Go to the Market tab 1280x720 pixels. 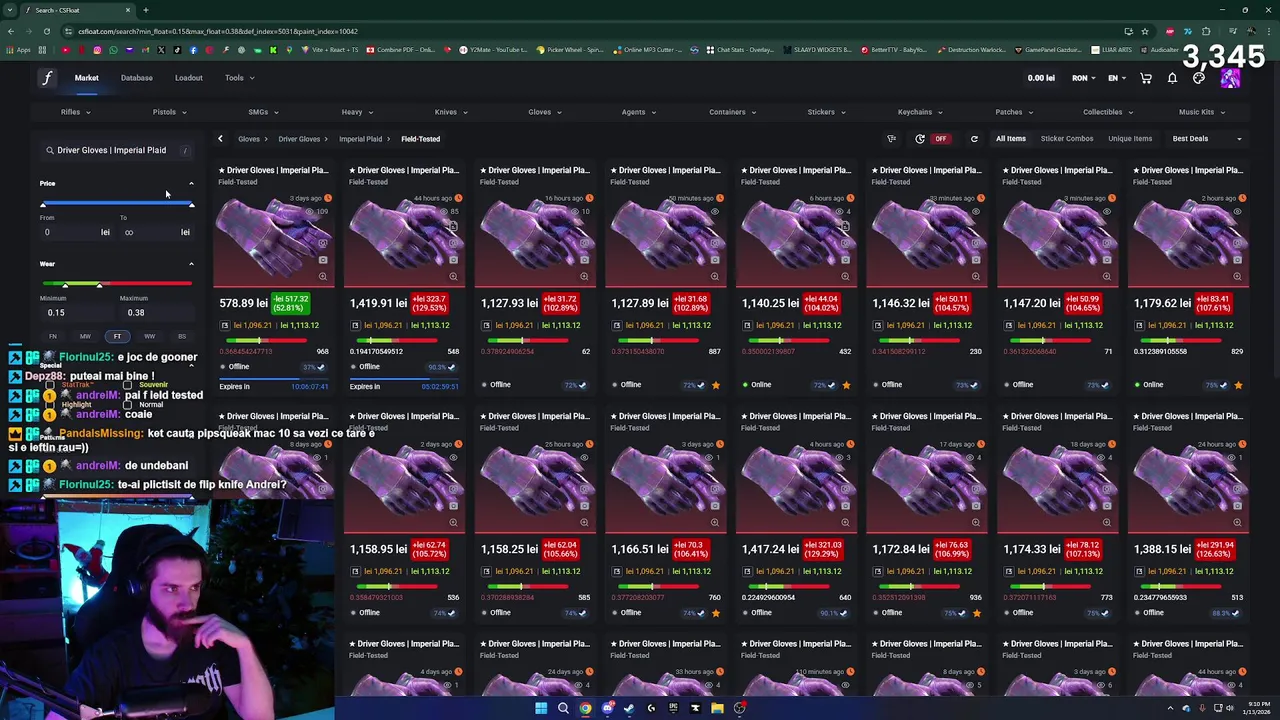click(x=86, y=78)
